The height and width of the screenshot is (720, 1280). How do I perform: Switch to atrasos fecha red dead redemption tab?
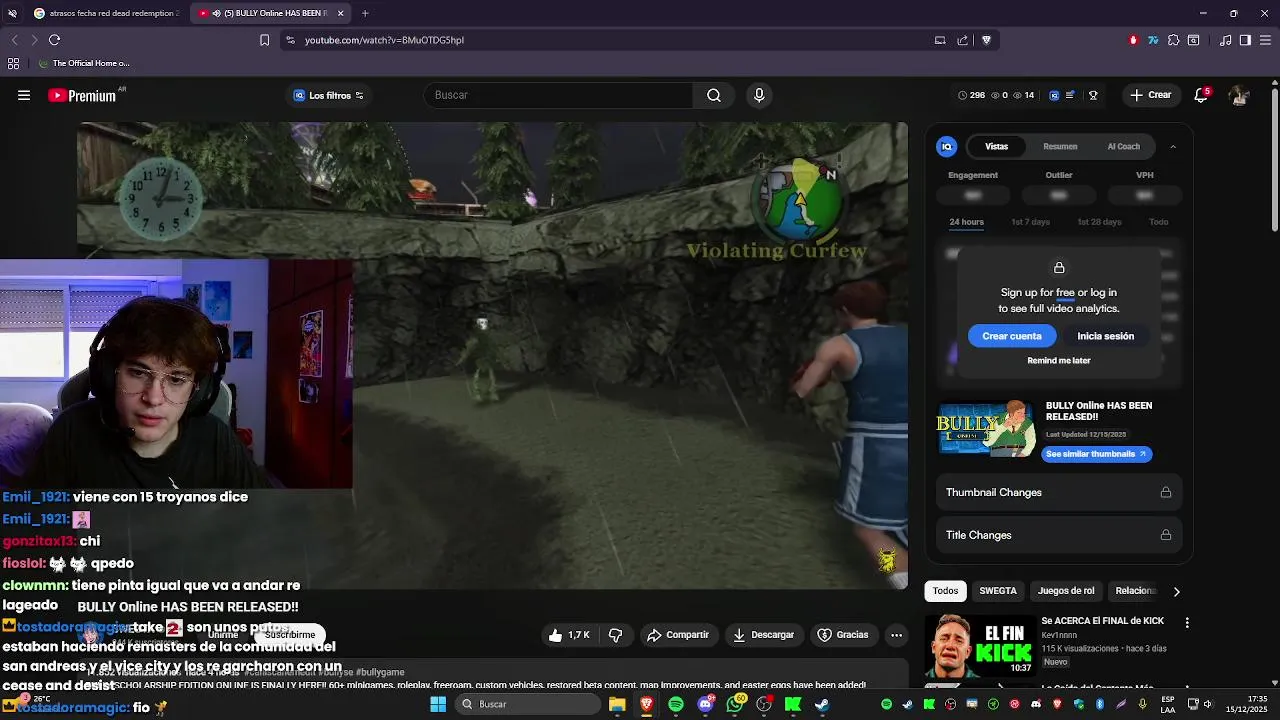point(105,13)
